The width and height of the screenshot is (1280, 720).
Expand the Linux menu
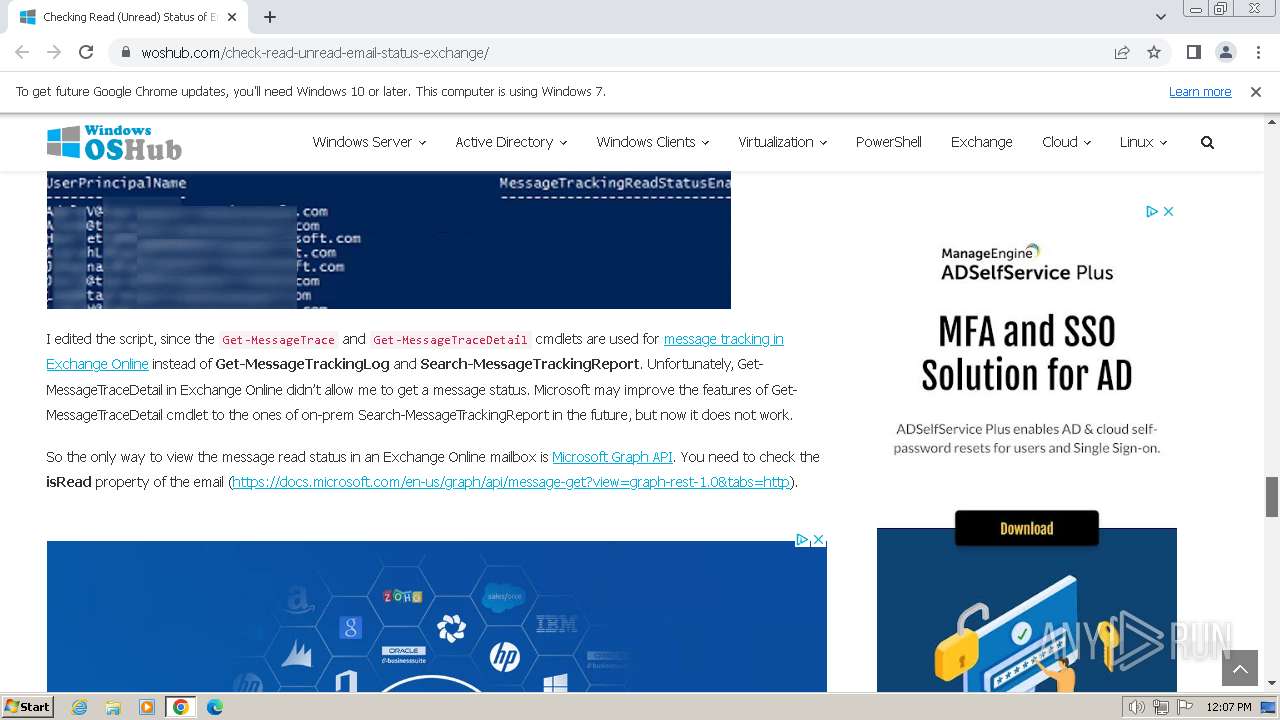[1143, 142]
